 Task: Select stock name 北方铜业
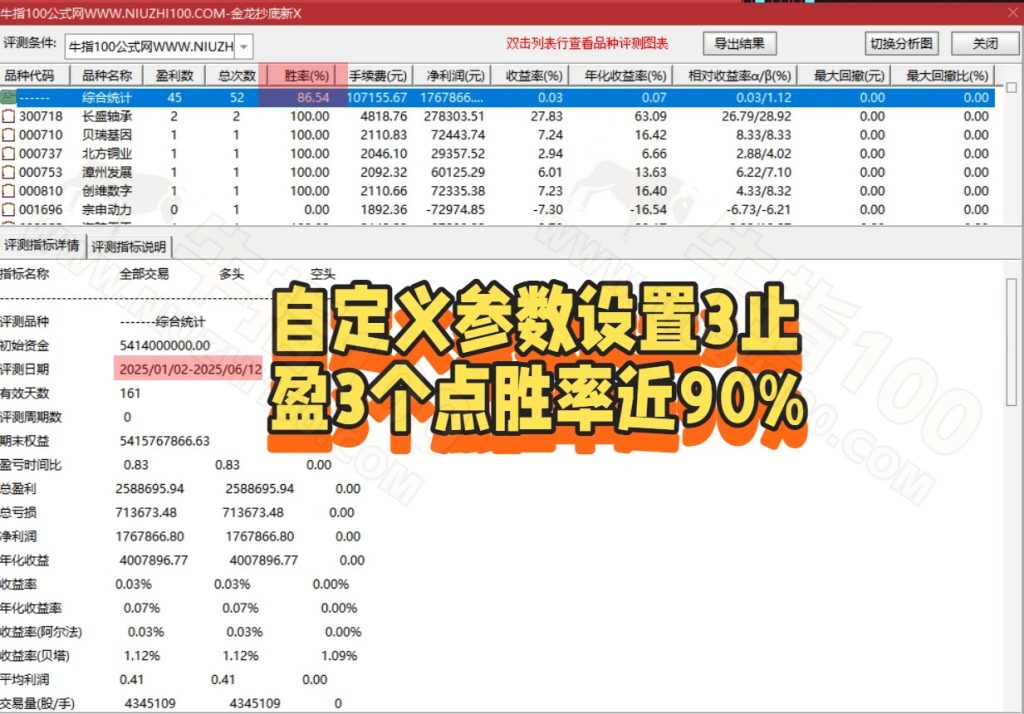click(x=107, y=154)
